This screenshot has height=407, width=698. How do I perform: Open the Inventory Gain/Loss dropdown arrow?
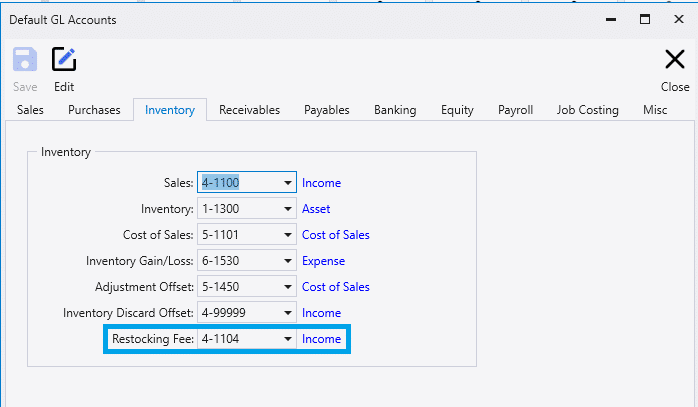tap(288, 261)
